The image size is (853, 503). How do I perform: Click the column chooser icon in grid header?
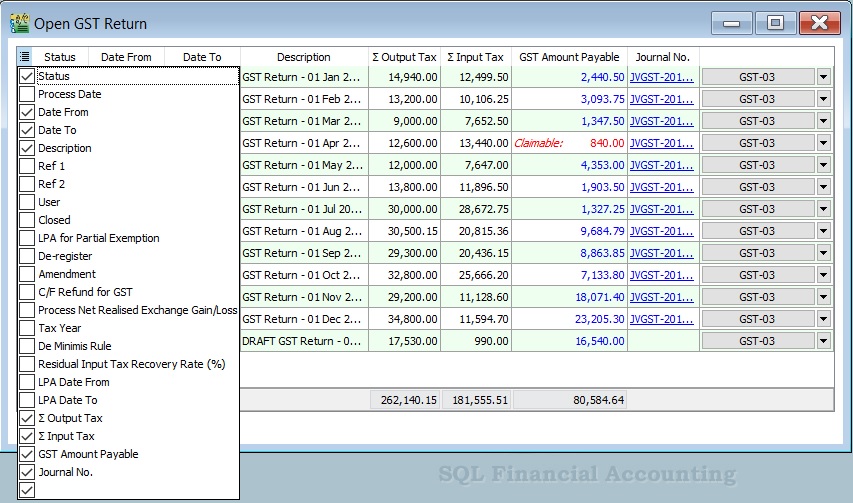24,57
